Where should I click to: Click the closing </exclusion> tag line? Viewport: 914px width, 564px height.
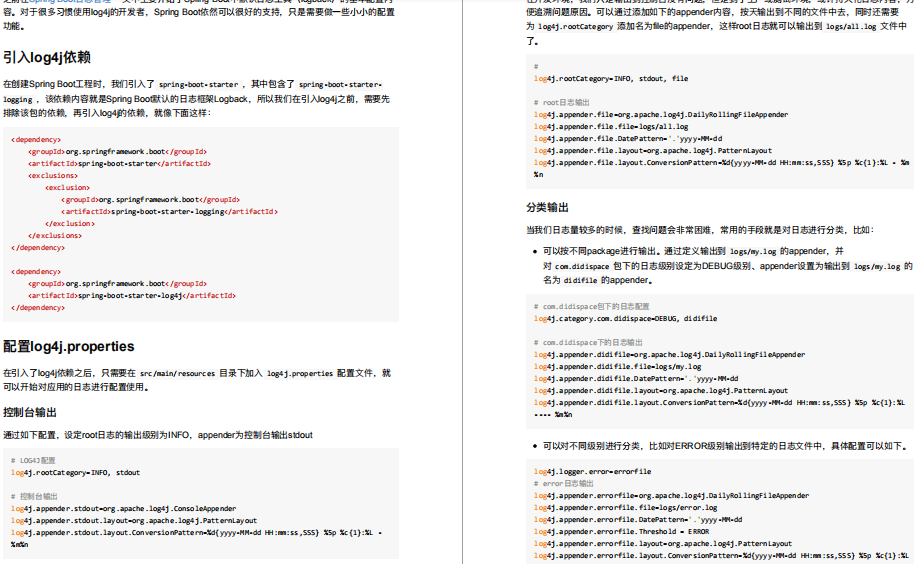(x=70, y=224)
